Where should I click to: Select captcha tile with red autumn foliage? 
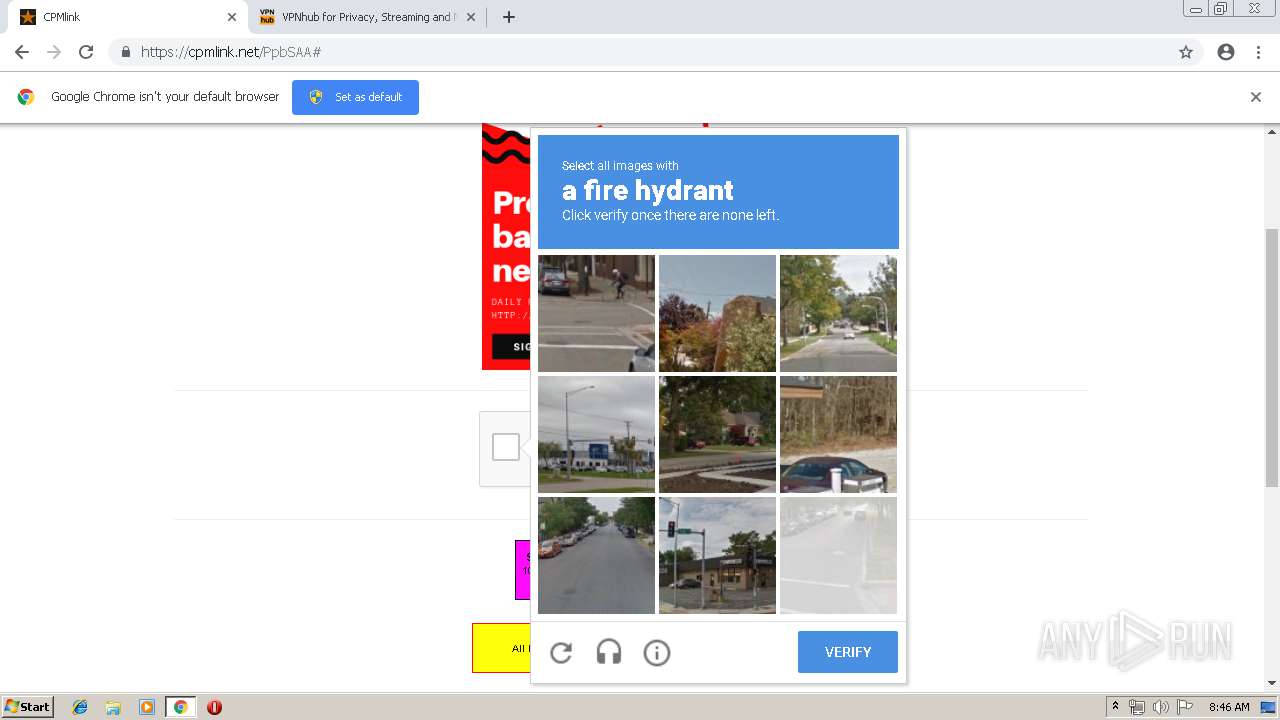(717, 313)
